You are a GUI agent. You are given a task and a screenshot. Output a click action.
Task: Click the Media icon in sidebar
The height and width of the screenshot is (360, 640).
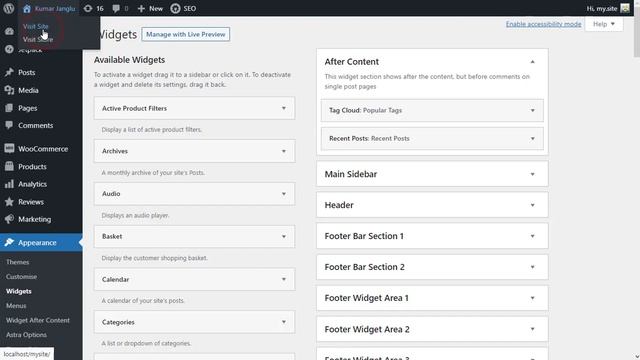pos(9,90)
